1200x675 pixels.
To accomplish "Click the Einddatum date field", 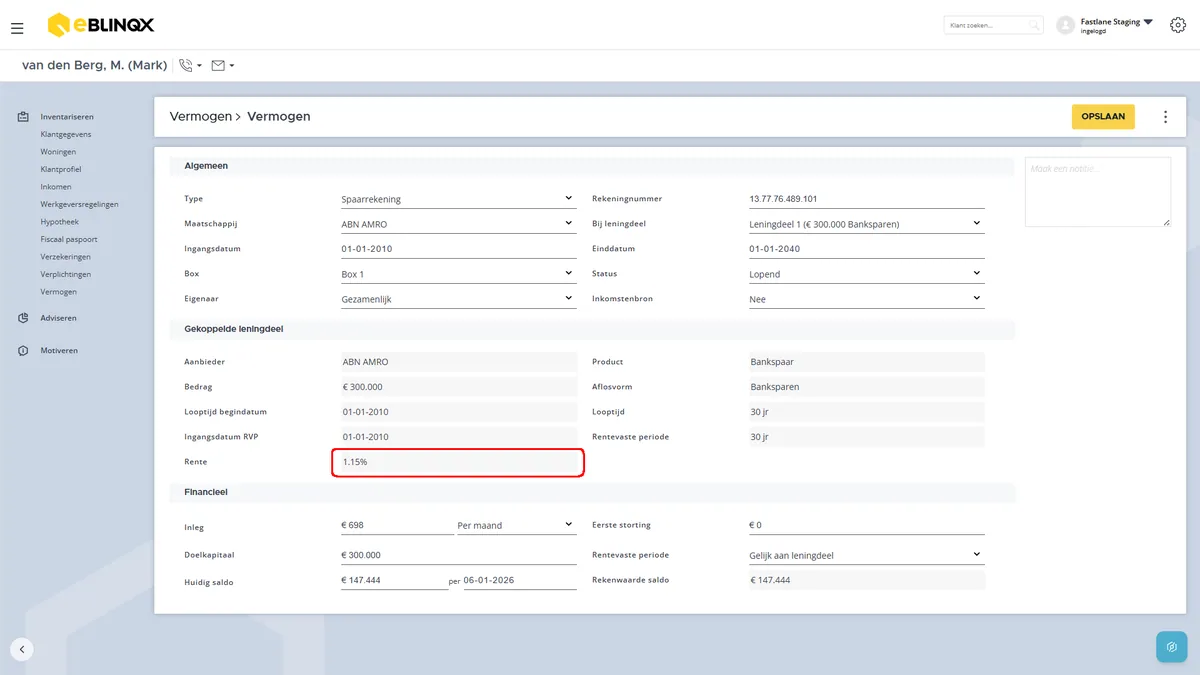I will (867, 249).
